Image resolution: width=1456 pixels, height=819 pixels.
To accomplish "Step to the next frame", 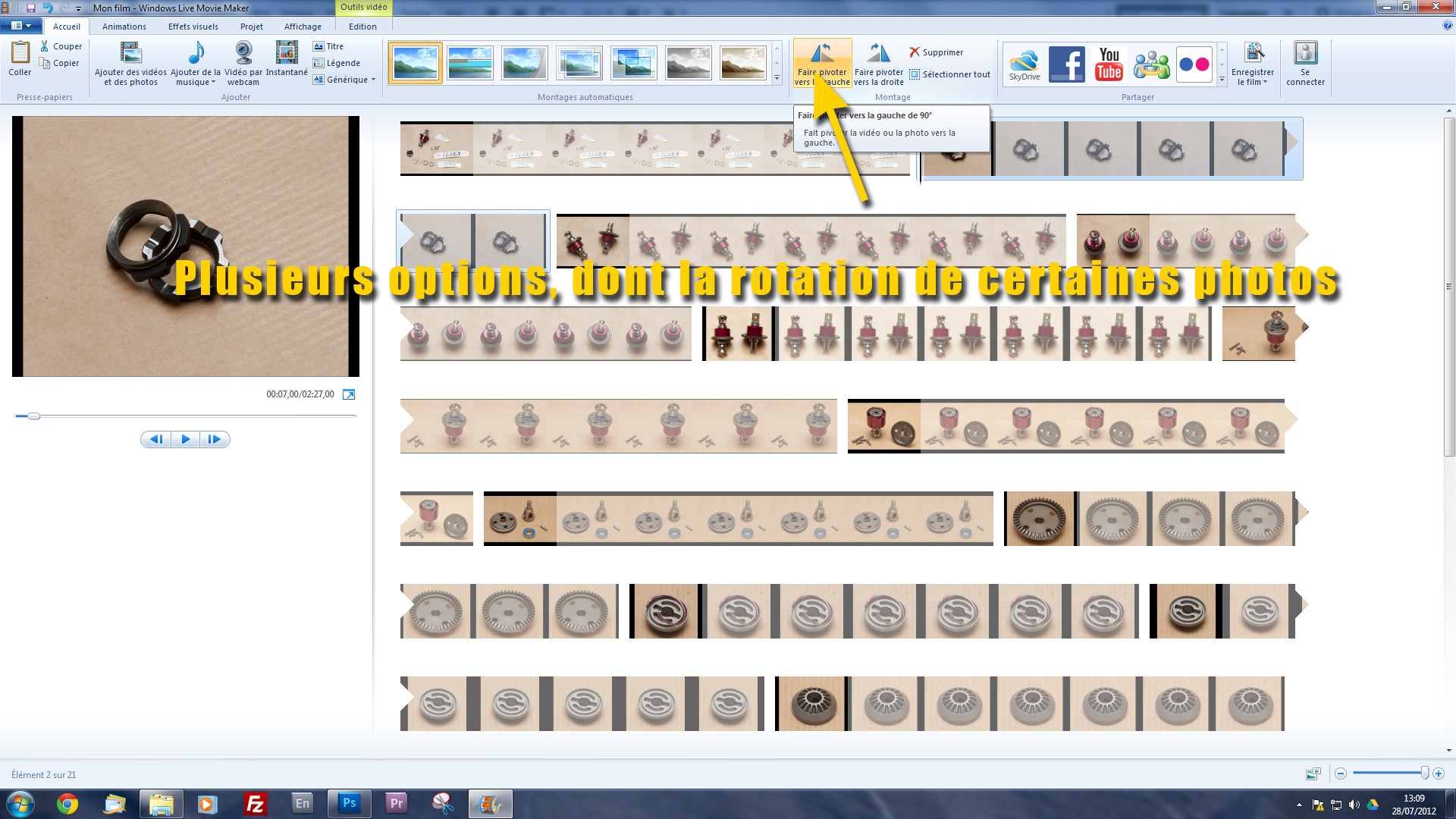I will (215, 439).
